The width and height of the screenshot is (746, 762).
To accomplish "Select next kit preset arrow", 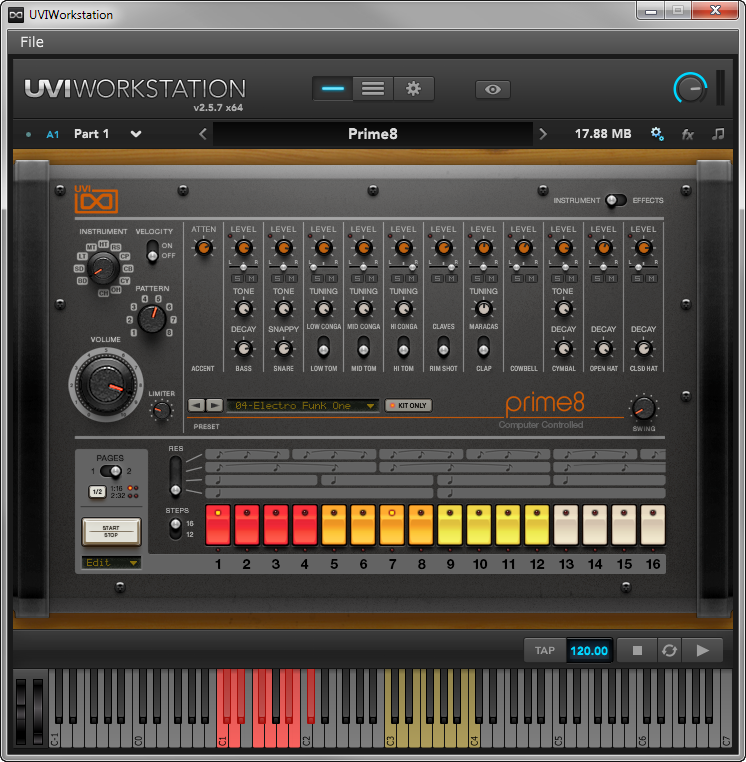I will 214,405.
